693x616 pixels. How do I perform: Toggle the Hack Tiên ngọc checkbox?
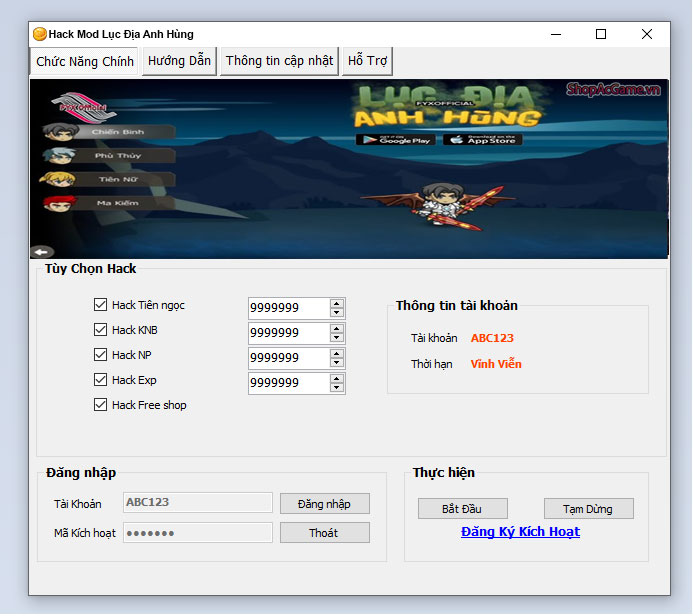(100, 304)
